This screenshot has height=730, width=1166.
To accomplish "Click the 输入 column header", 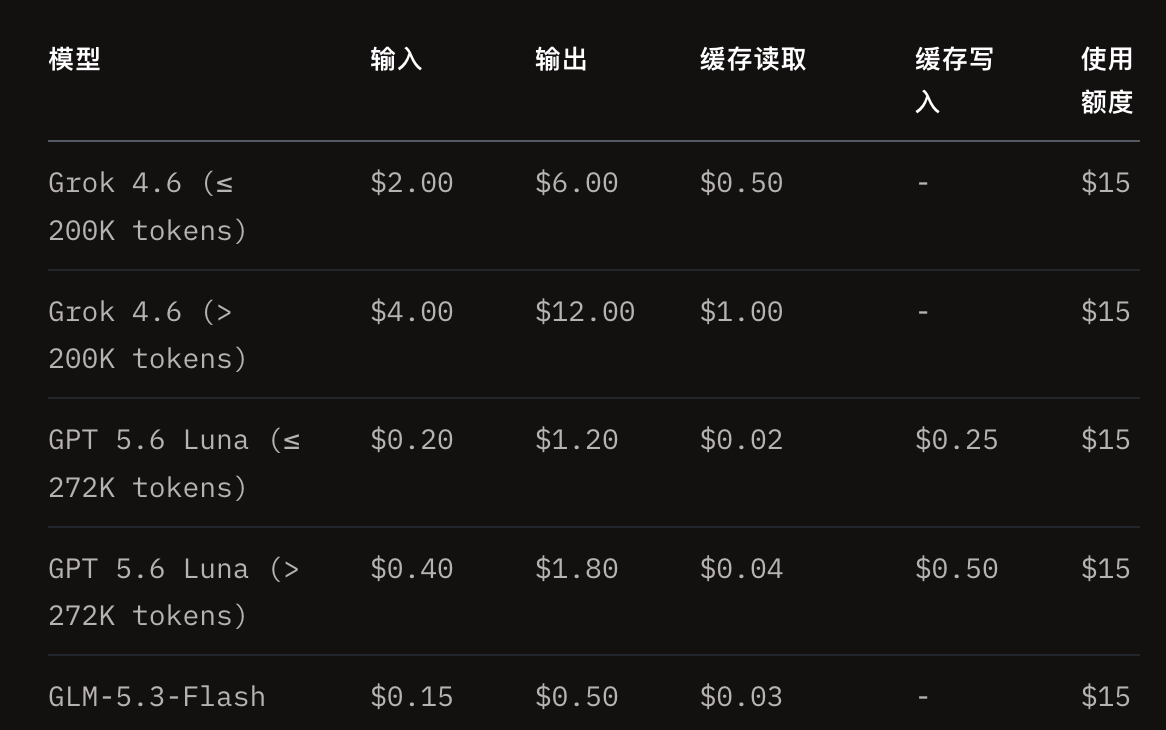I will click(x=396, y=59).
